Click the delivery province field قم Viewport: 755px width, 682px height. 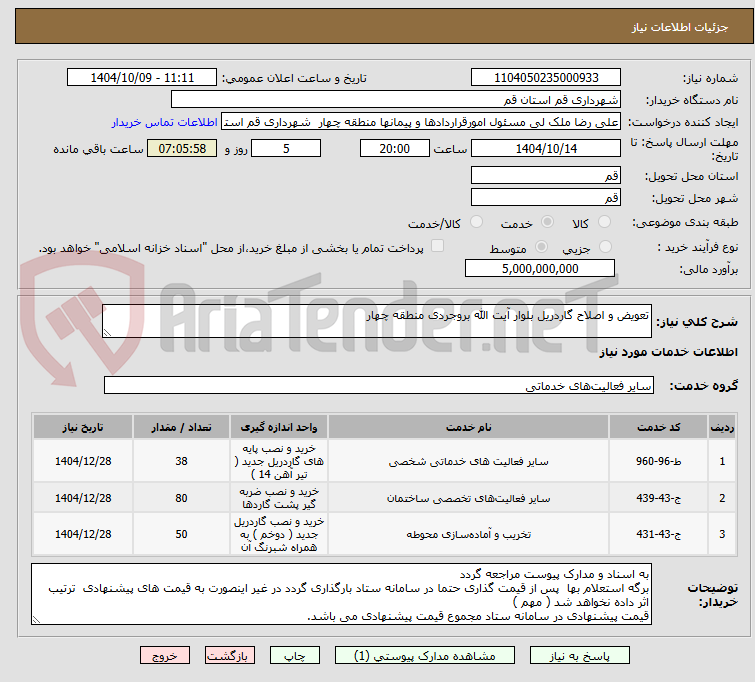(546, 175)
